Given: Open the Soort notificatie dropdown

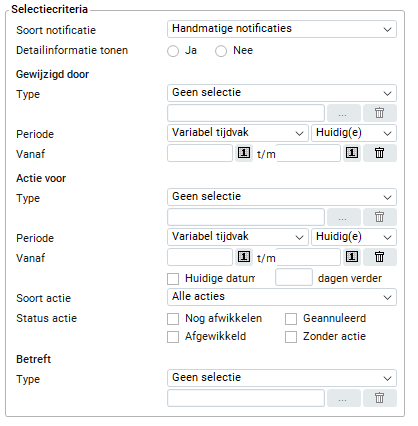Looking at the screenshot, I should click(x=282, y=29).
